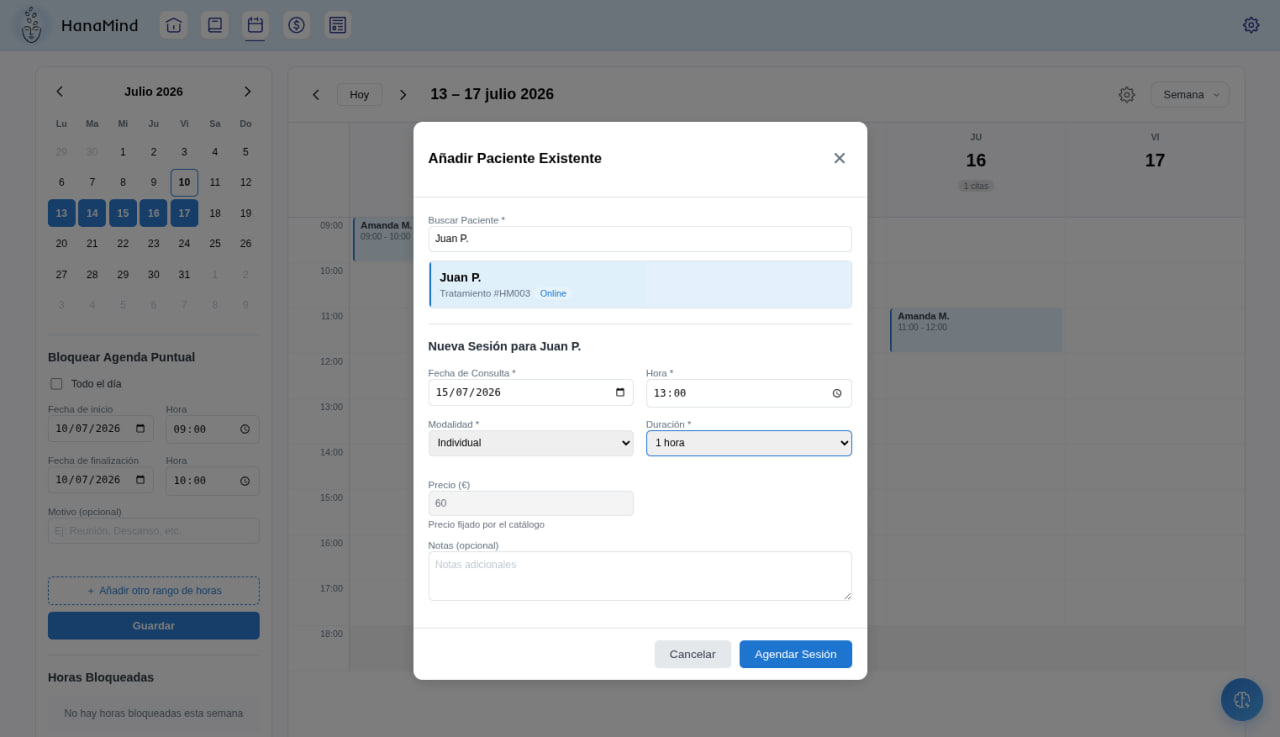Click the 1 citas badge
This screenshot has height=737, width=1280.
click(x=976, y=186)
